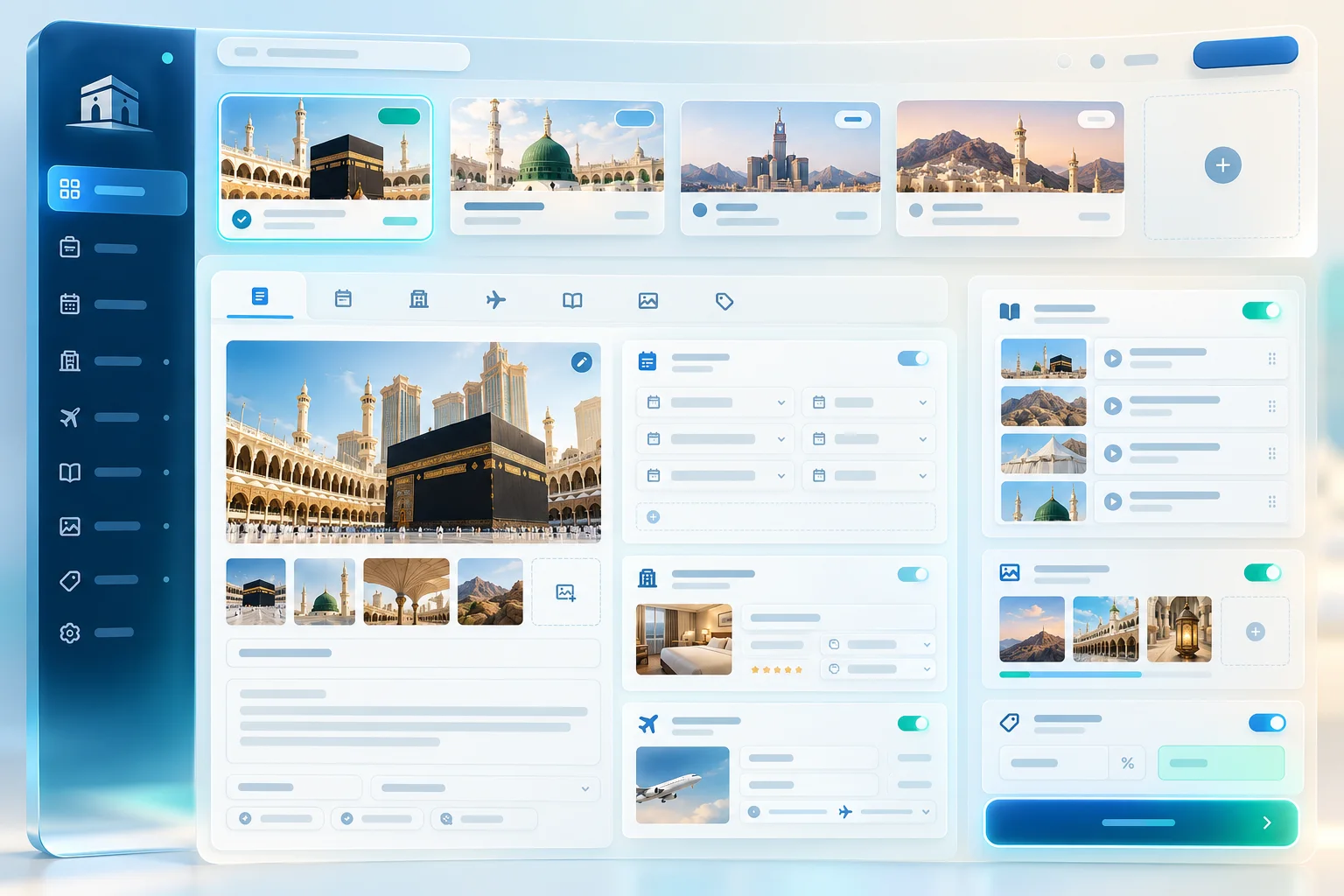
Task: Expand third schedule row right date dropdown
Action: [869, 476]
